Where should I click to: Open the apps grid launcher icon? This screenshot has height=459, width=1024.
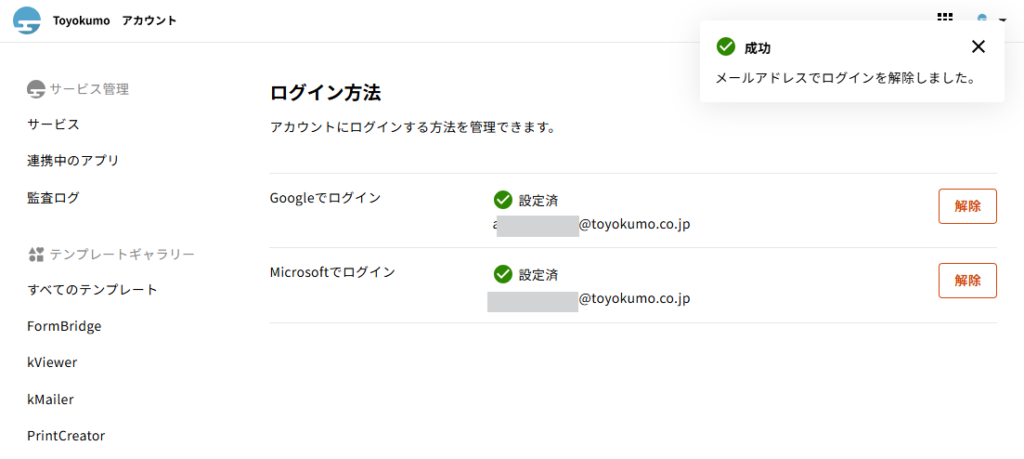coord(944,18)
